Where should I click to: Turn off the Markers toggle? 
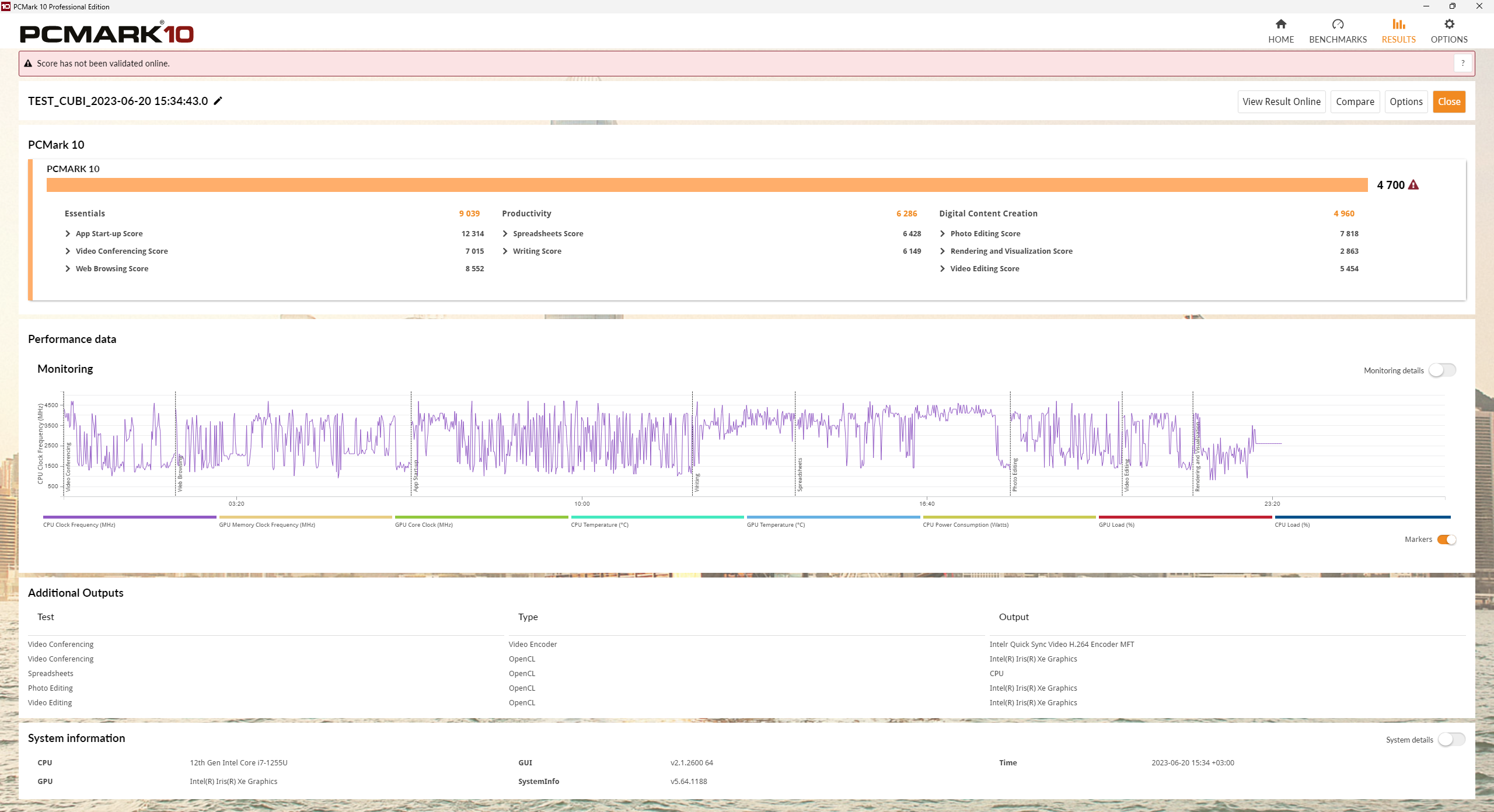[x=1447, y=540]
